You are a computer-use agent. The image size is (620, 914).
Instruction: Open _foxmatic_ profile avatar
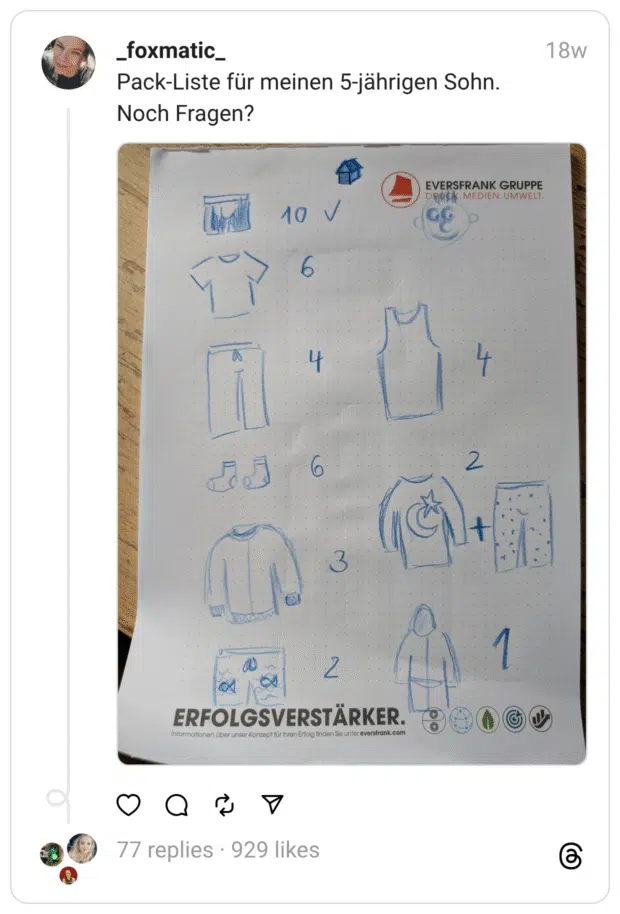click(68, 62)
